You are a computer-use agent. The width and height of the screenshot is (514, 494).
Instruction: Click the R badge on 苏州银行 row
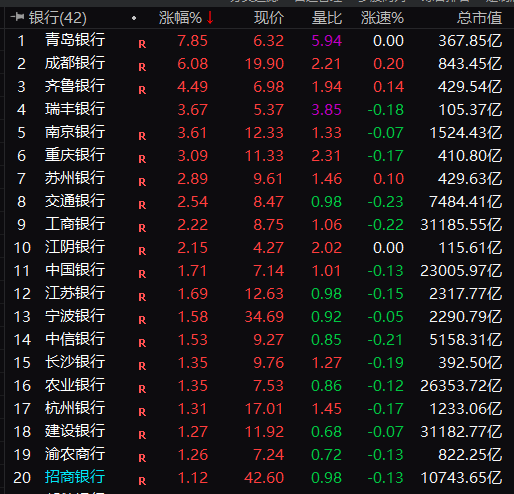point(142,182)
